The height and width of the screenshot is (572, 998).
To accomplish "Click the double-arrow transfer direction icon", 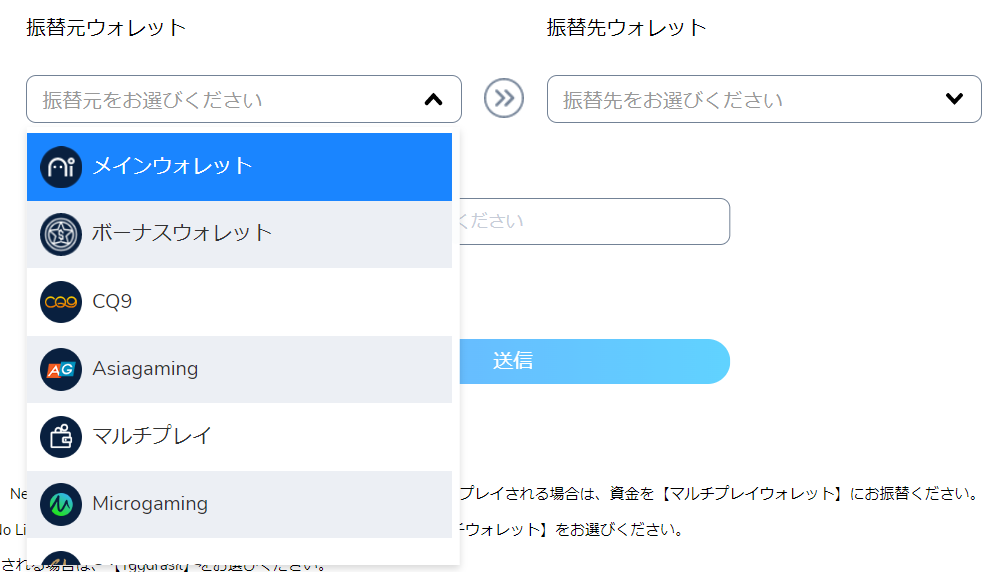I will point(504,98).
